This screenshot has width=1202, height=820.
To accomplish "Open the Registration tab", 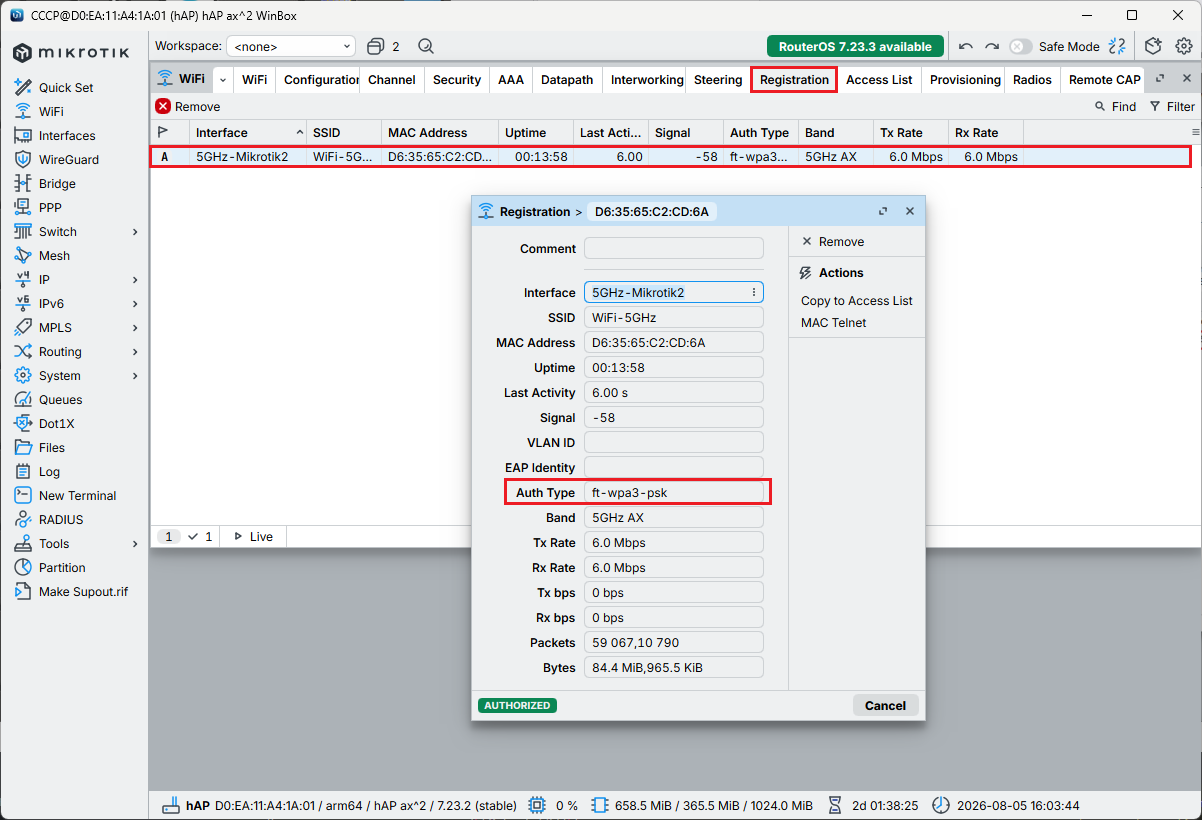I will [x=794, y=80].
